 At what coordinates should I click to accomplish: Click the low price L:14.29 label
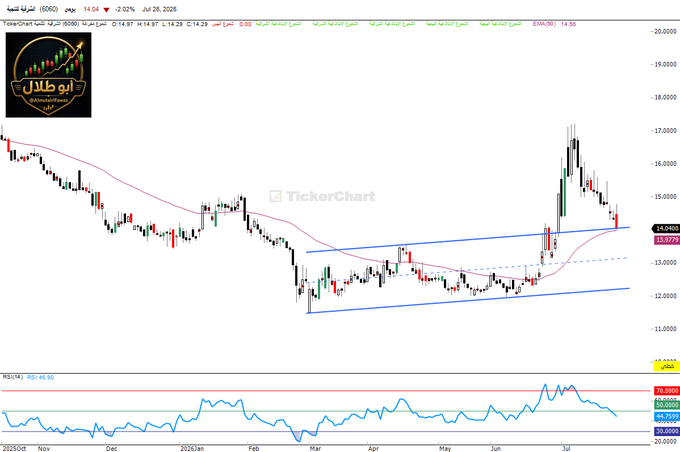173,24
